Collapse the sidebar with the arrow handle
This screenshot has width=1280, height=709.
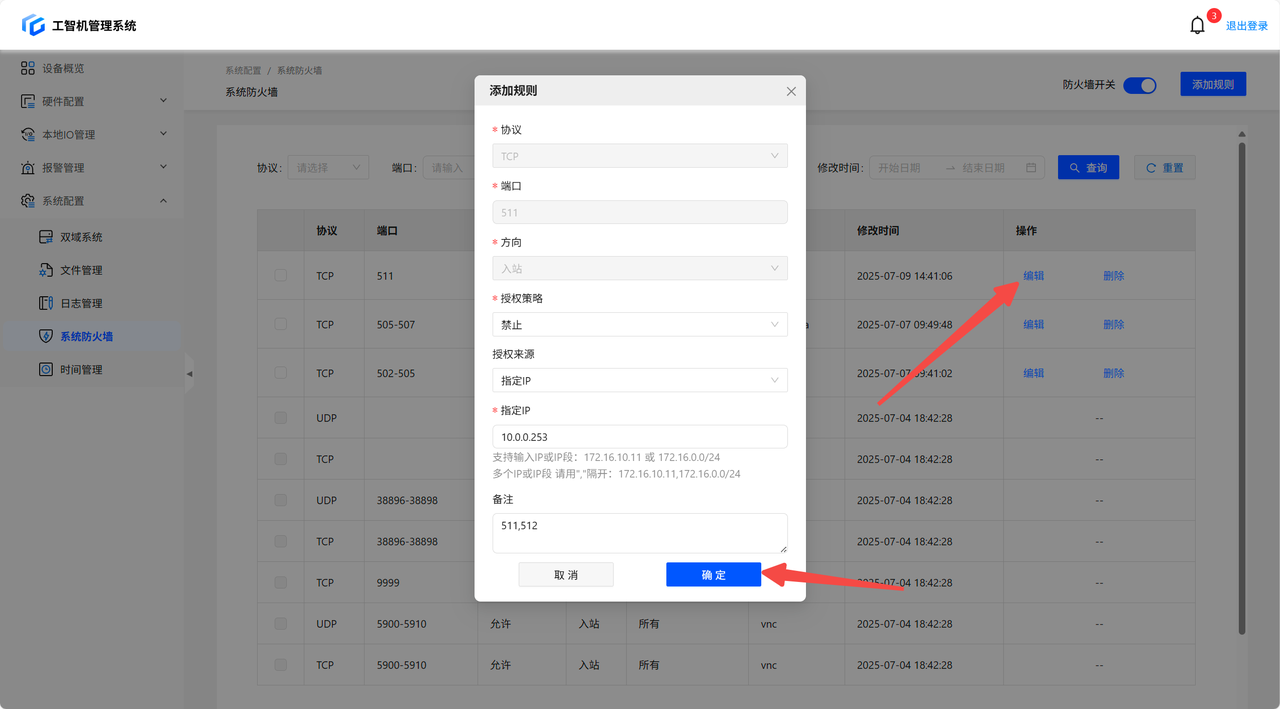(x=189, y=374)
